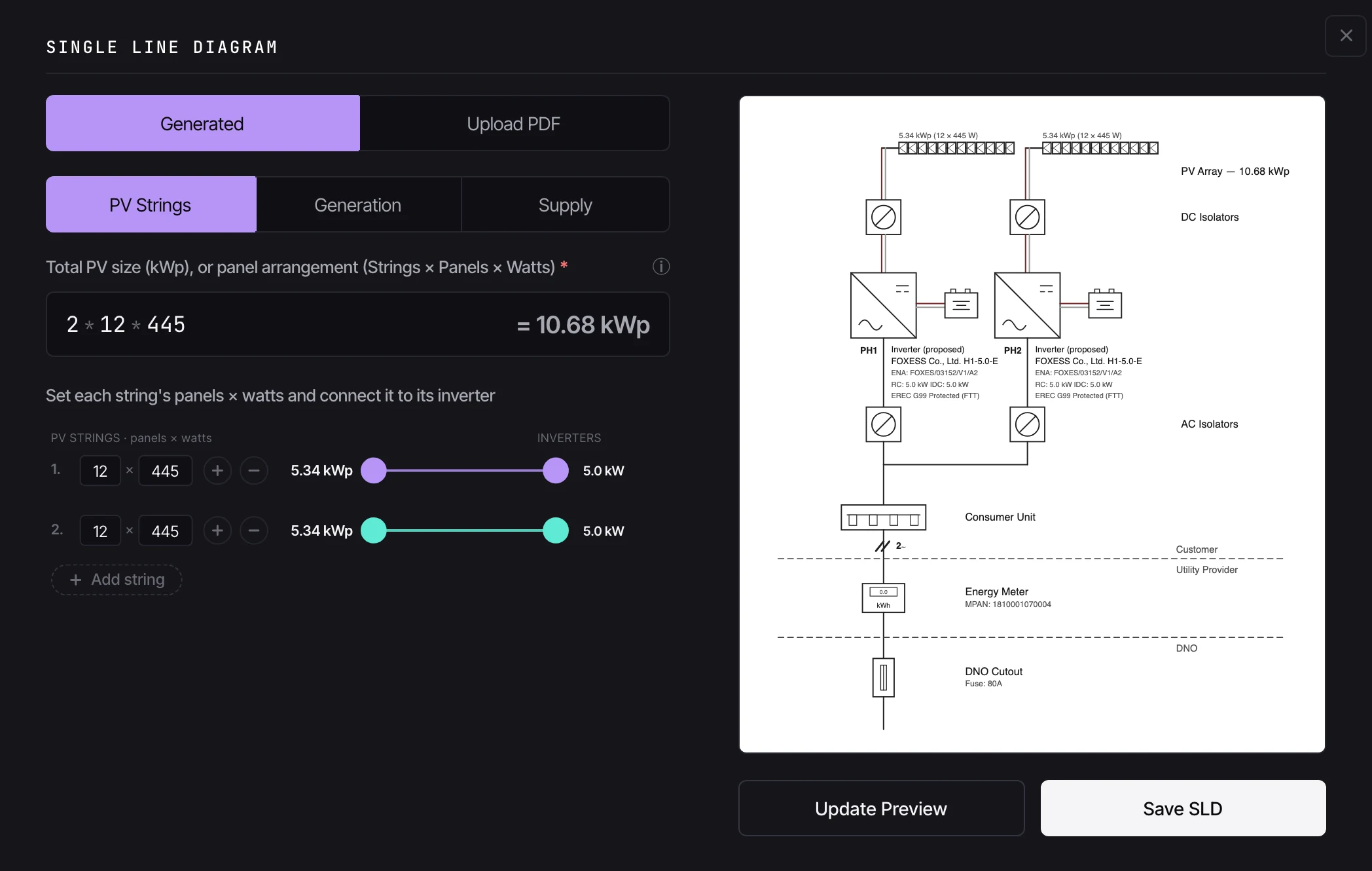The width and height of the screenshot is (1372, 871).
Task: Open the PV Strings tab
Action: 151,204
